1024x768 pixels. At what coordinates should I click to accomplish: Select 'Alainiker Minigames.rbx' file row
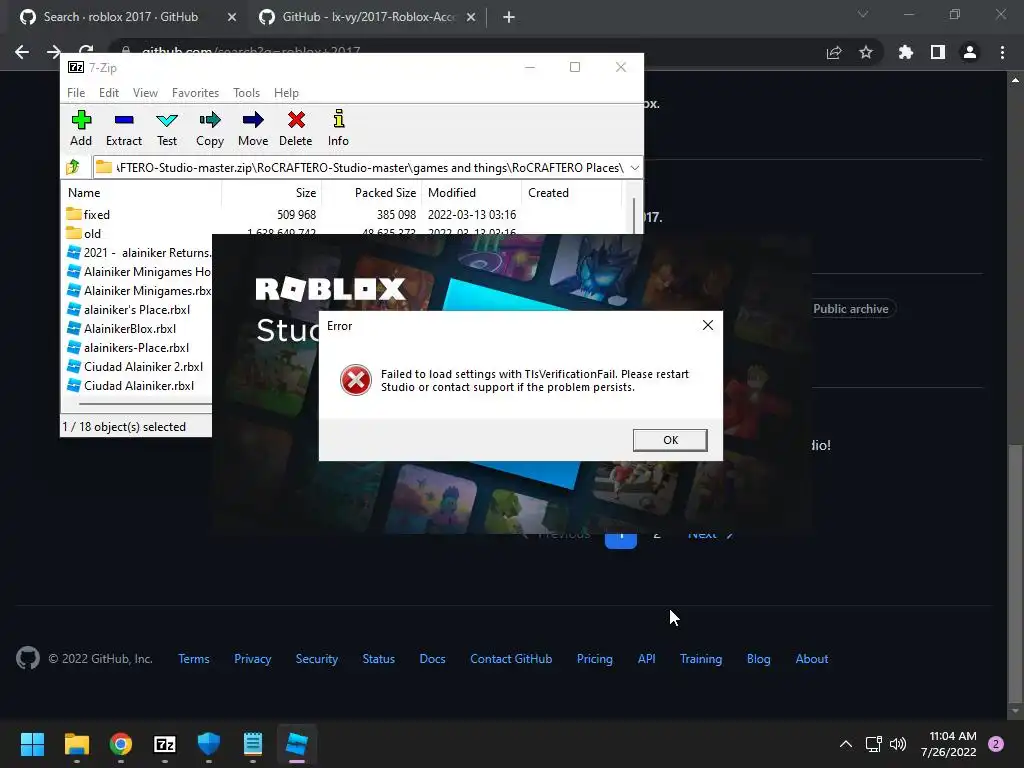(x=139, y=291)
